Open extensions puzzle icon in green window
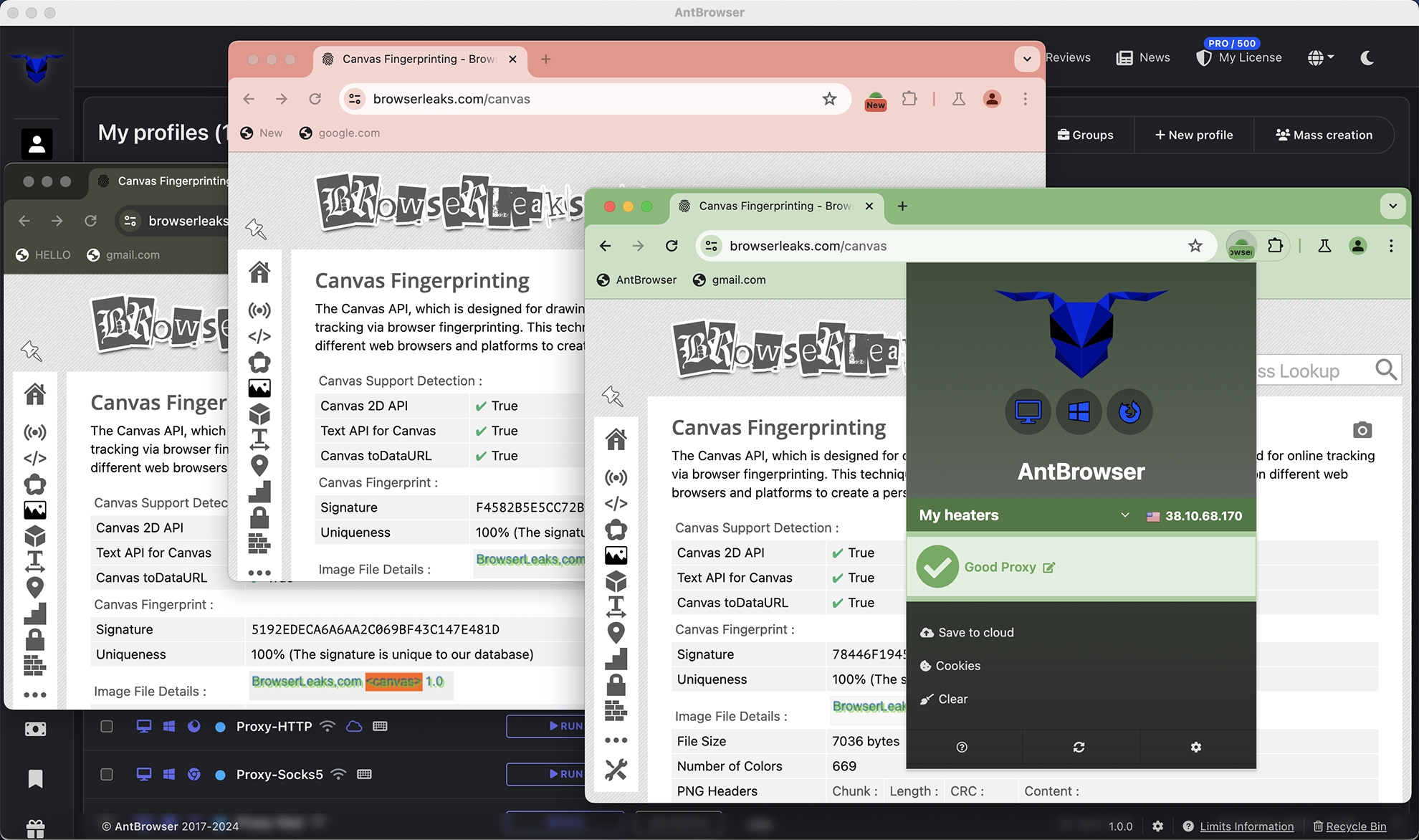The height and width of the screenshot is (840, 1419). point(1275,246)
